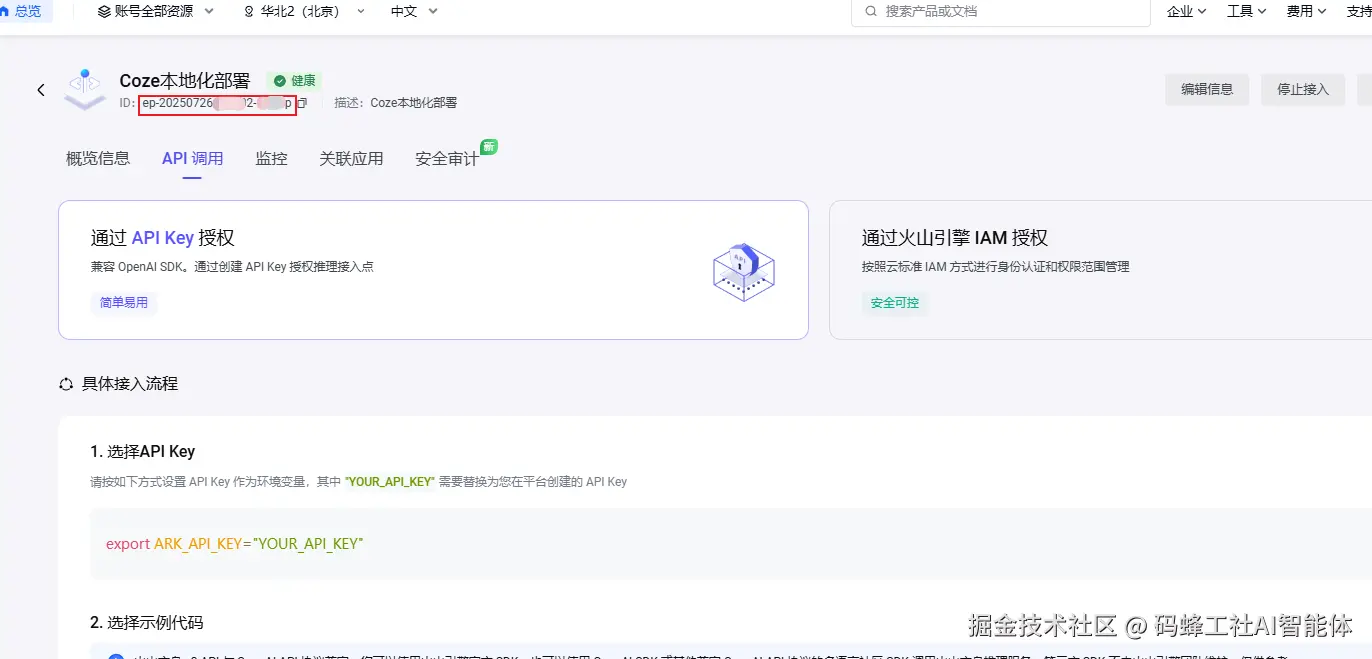Open the 华北2（北京） region dropdown

304,11
